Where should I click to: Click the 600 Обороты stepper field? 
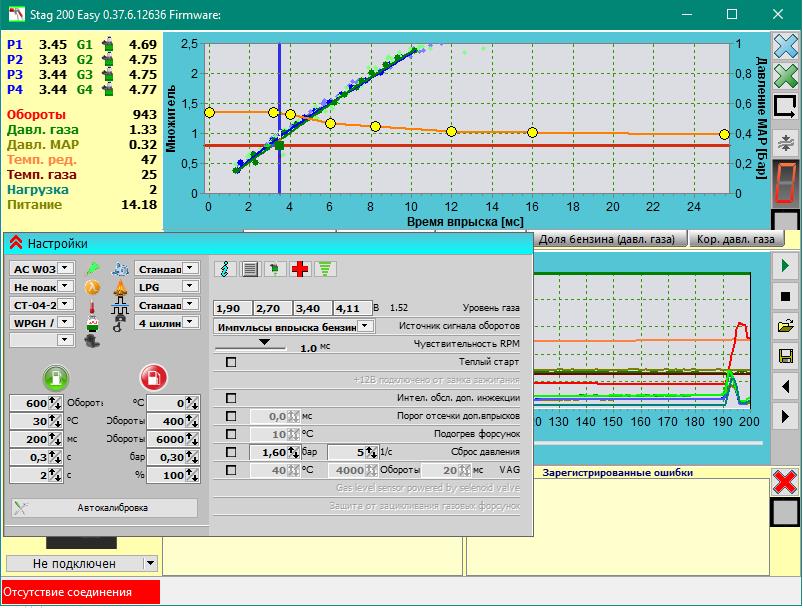click(x=36, y=403)
